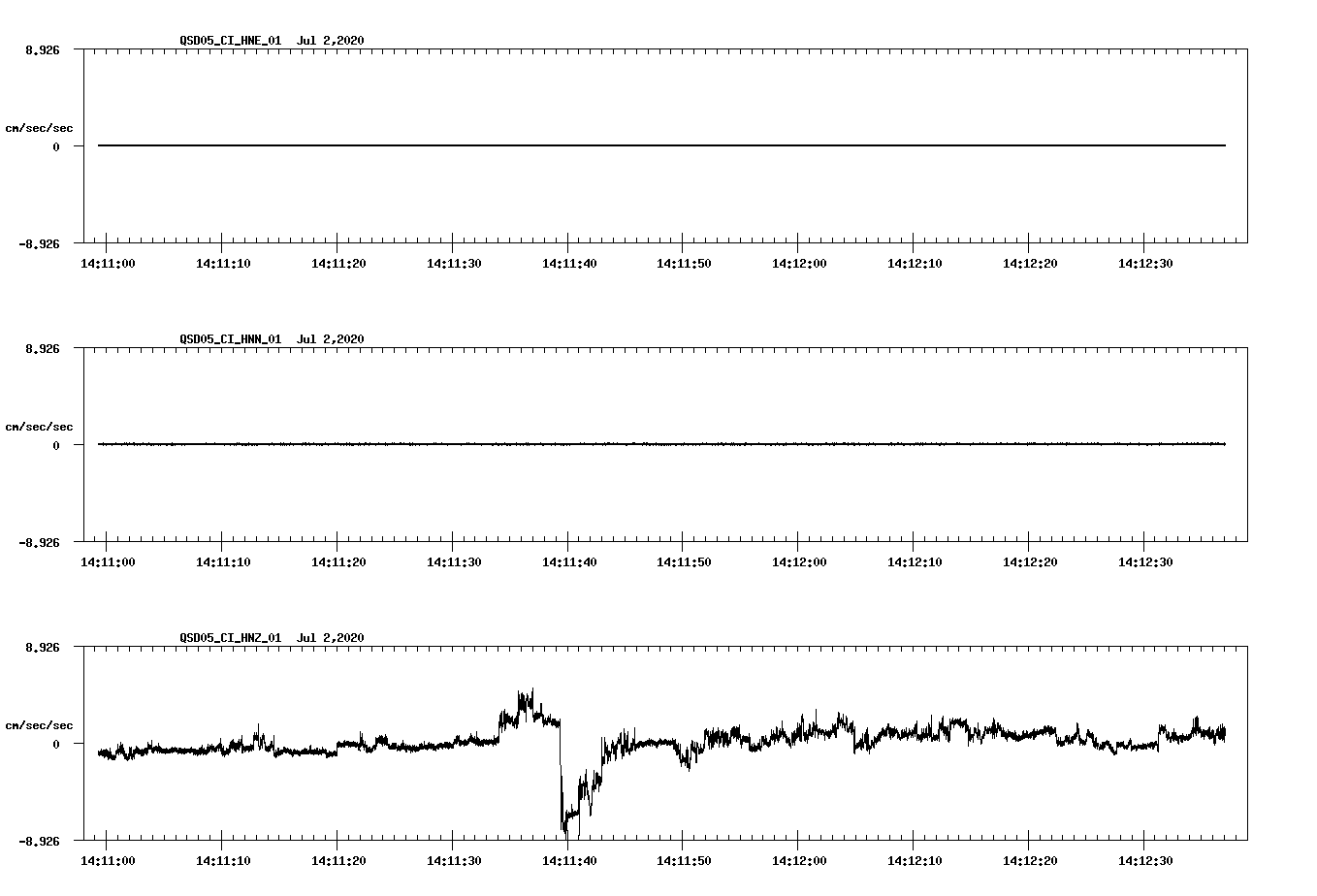This screenshot has width=1317, height=896.
Task: Click the QSD05_CI_HNE_01 plot title
Action: [272, 40]
